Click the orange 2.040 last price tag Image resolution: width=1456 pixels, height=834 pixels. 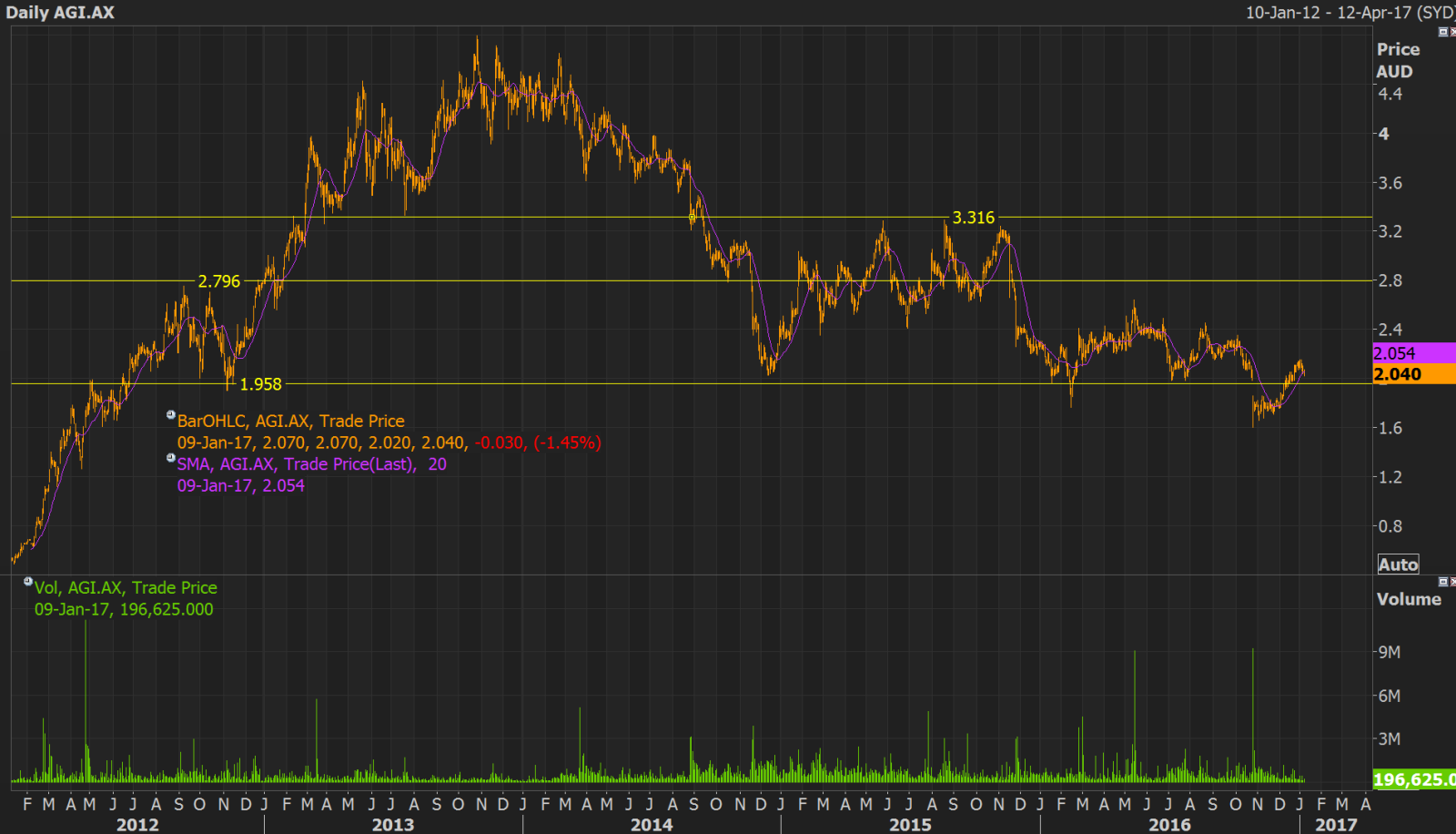click(x=1414, y=374)
